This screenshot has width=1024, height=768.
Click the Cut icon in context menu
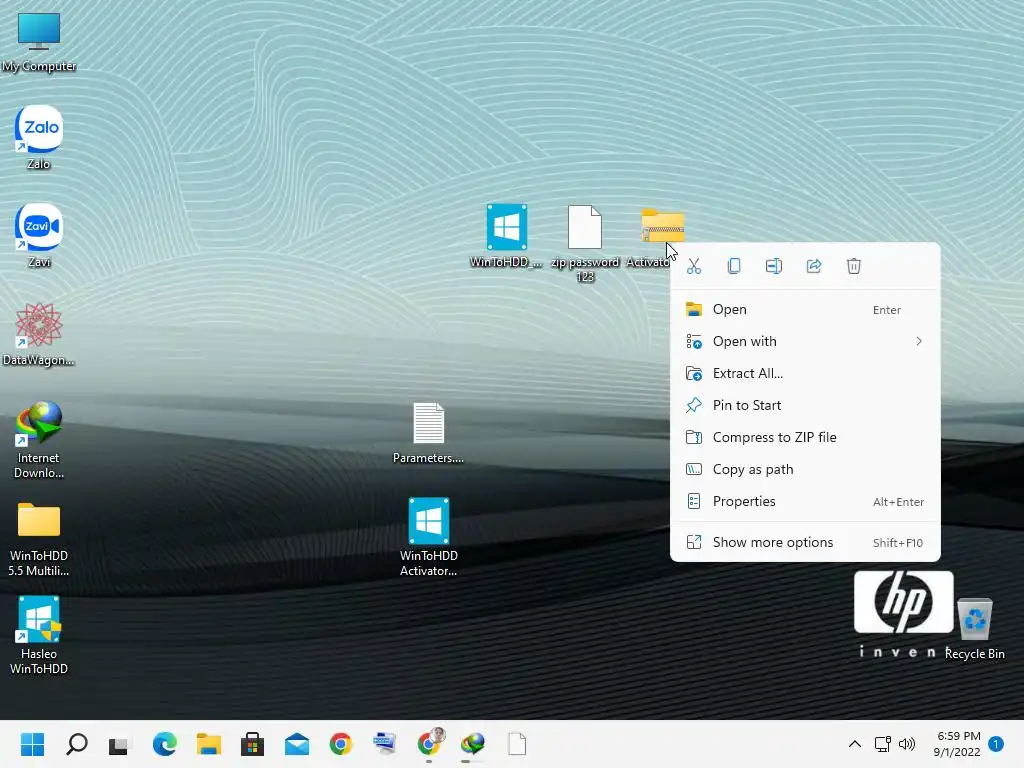(x=694, y=266)
